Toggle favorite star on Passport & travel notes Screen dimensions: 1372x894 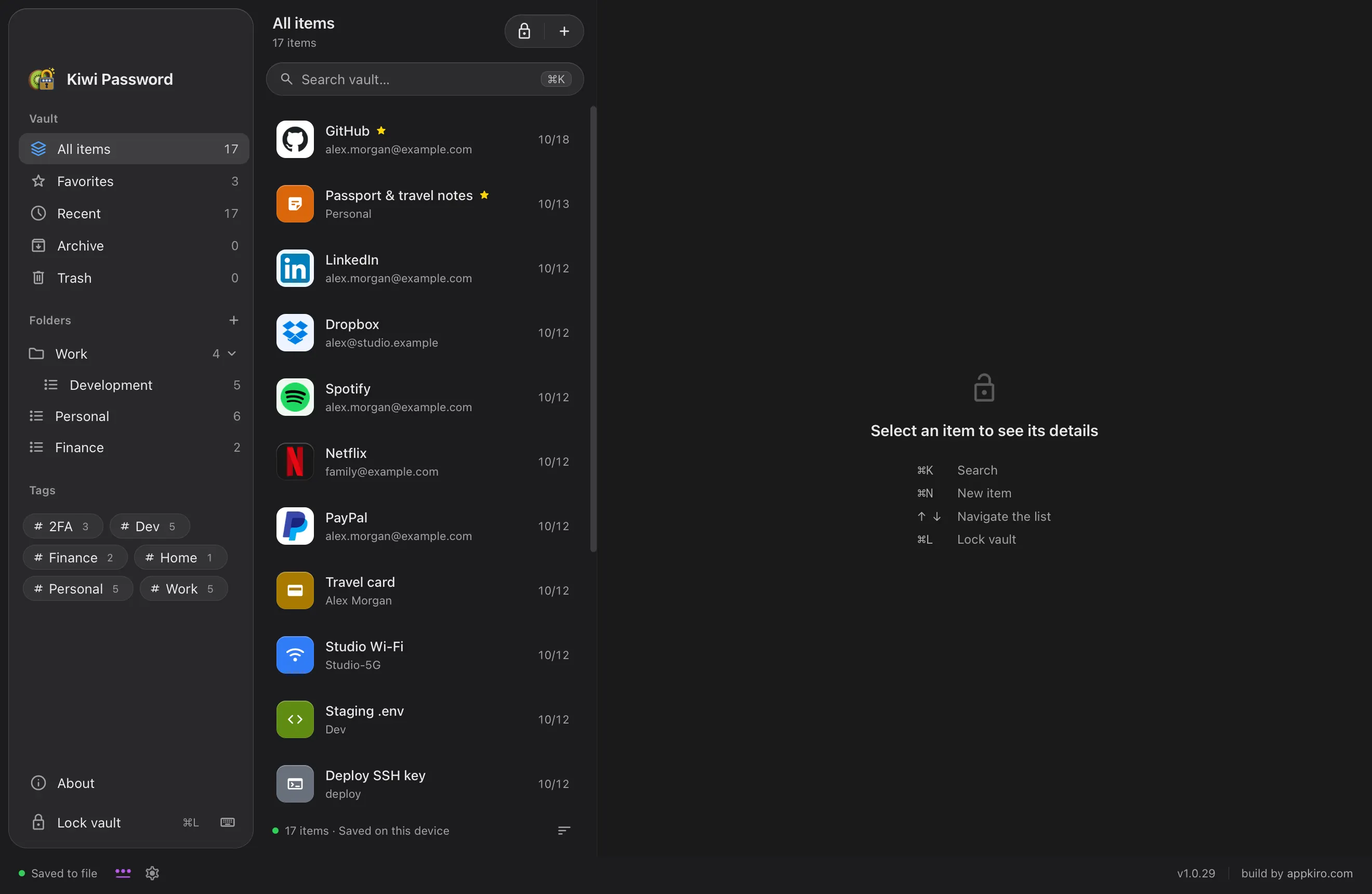tap(484, 195)
